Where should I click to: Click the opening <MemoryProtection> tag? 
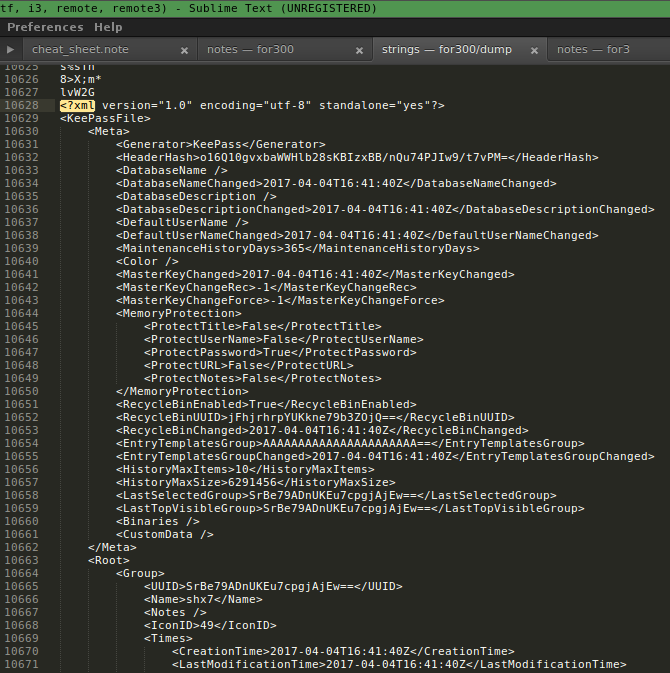click(179, 313)
